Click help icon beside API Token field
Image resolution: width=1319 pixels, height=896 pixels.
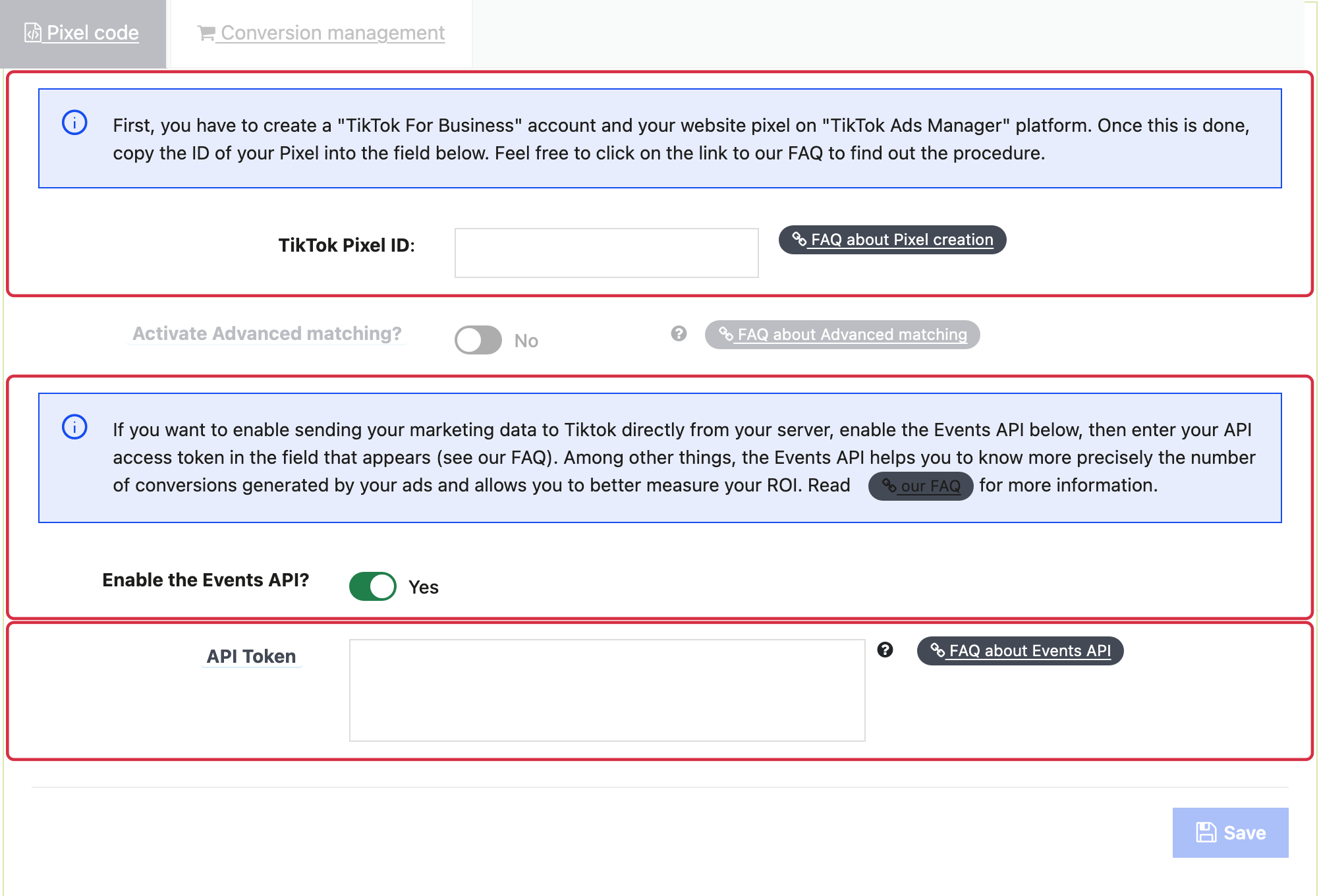click(885, 650)
